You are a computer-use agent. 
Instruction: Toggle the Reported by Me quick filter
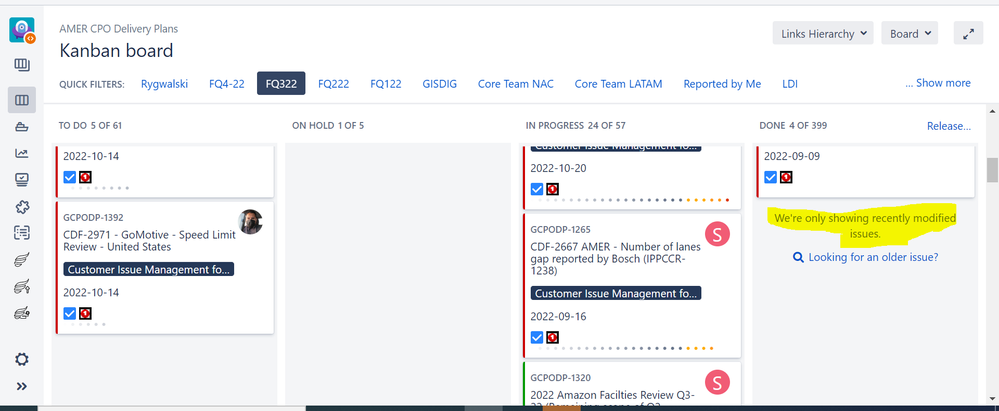[x=722, y=83]
